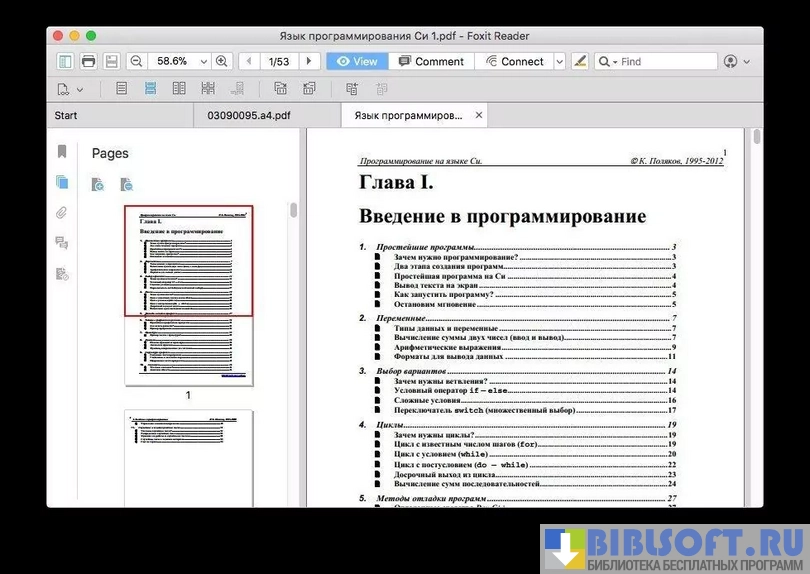Open the Comment mode
This screenshot has height=574, width=810.
(x=431, y=61)
